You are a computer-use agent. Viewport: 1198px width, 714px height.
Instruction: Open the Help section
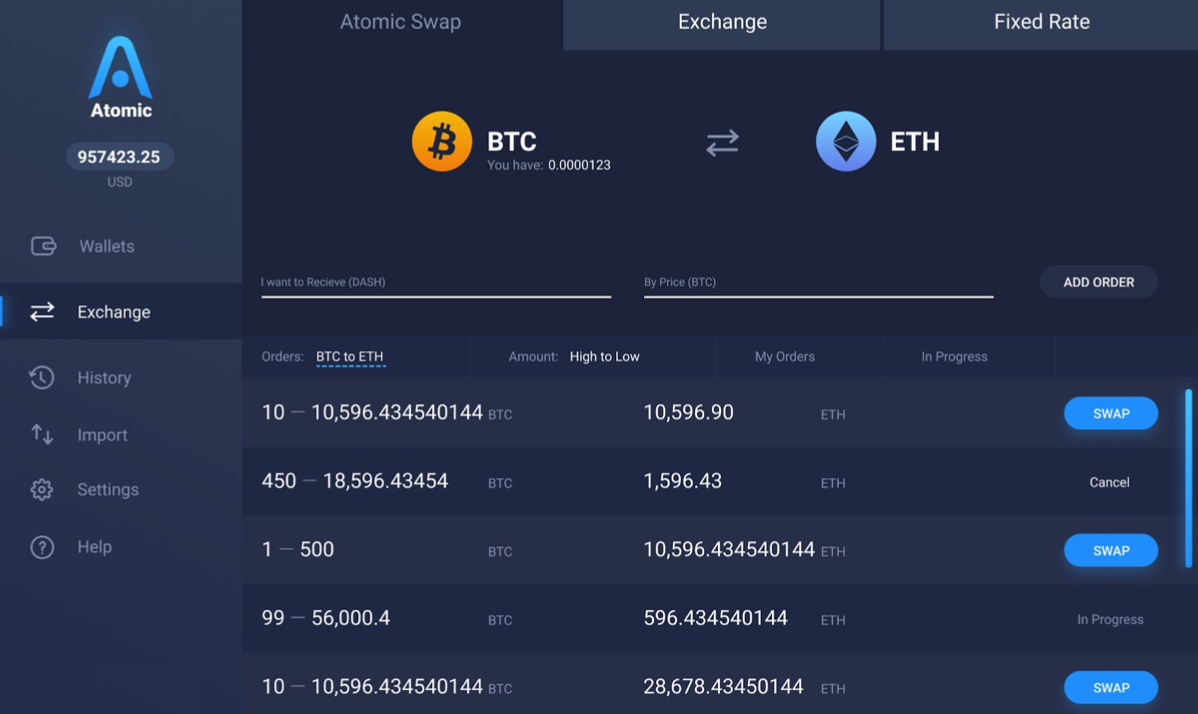[x=95, y=547]
